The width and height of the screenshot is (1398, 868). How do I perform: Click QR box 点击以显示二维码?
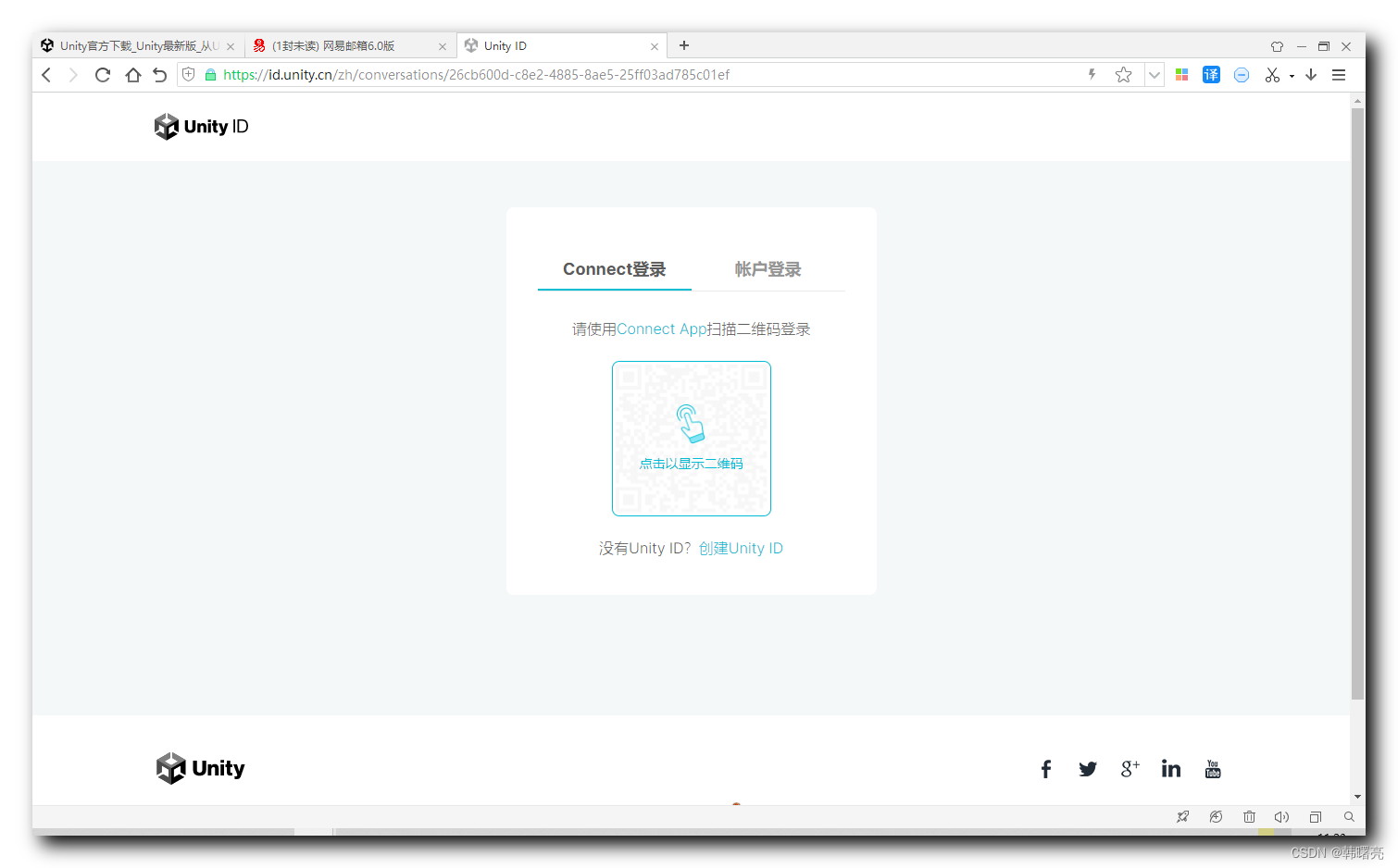692,439
